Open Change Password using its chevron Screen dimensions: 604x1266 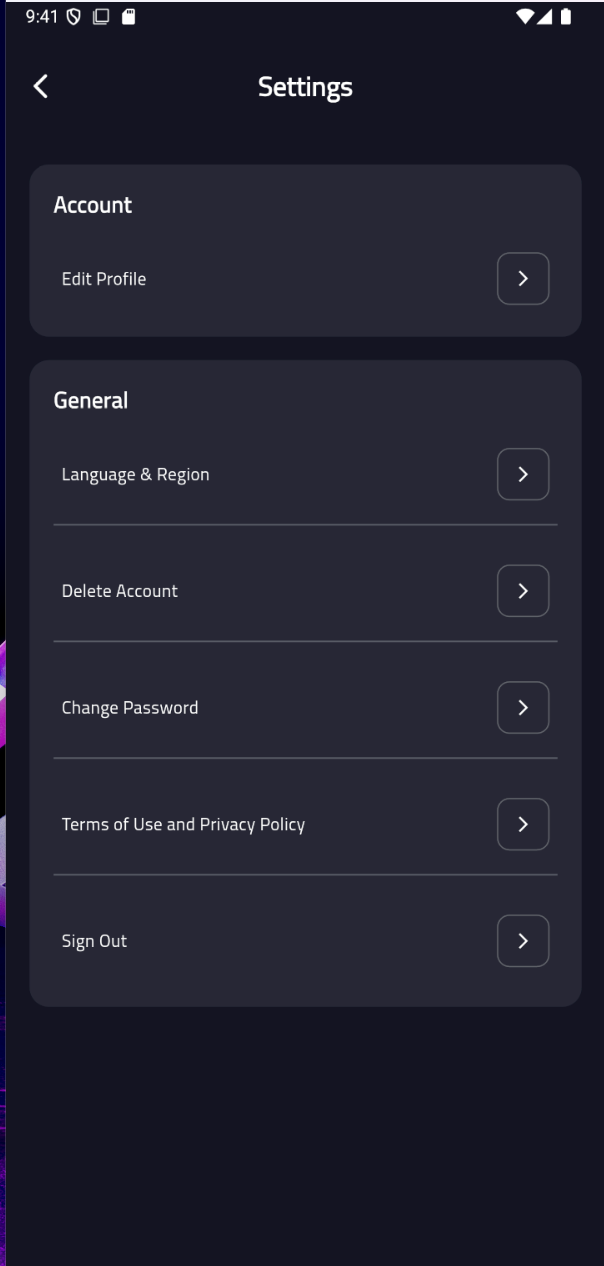click(523, 708)
